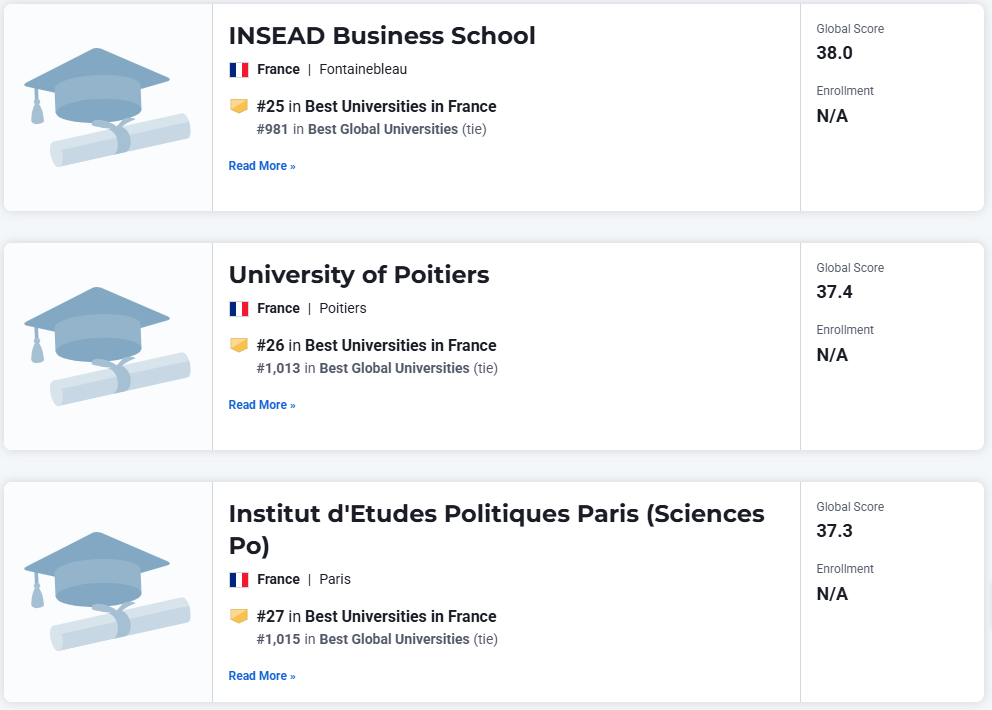This screenshot has height=710, width=992.
Task: Click the city name Paris in location line
Action: pos(335,580)
